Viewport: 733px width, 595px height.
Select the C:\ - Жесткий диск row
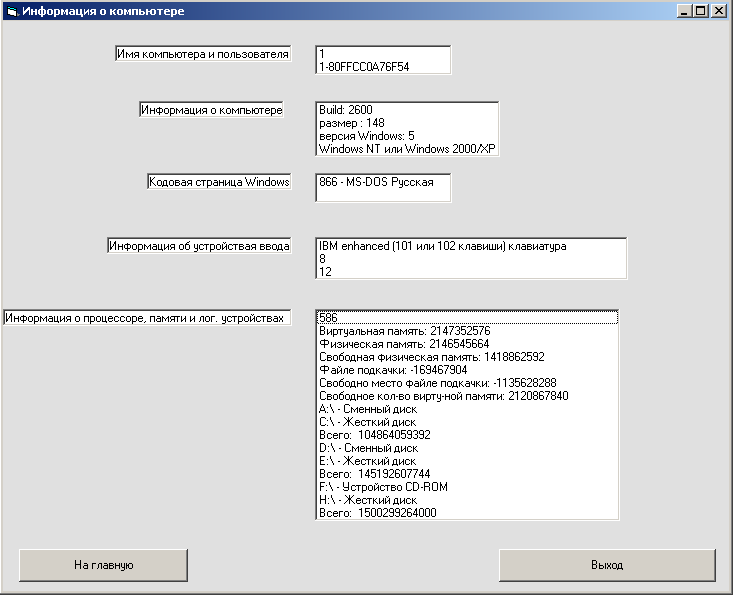(467, 422)
